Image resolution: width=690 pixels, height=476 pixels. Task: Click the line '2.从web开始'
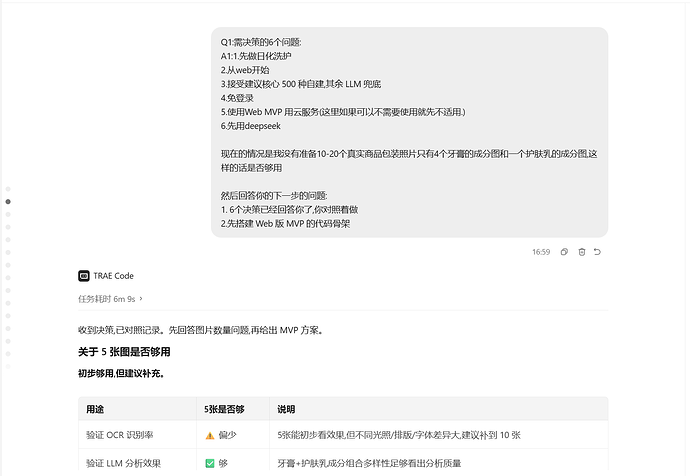point(245,70)
